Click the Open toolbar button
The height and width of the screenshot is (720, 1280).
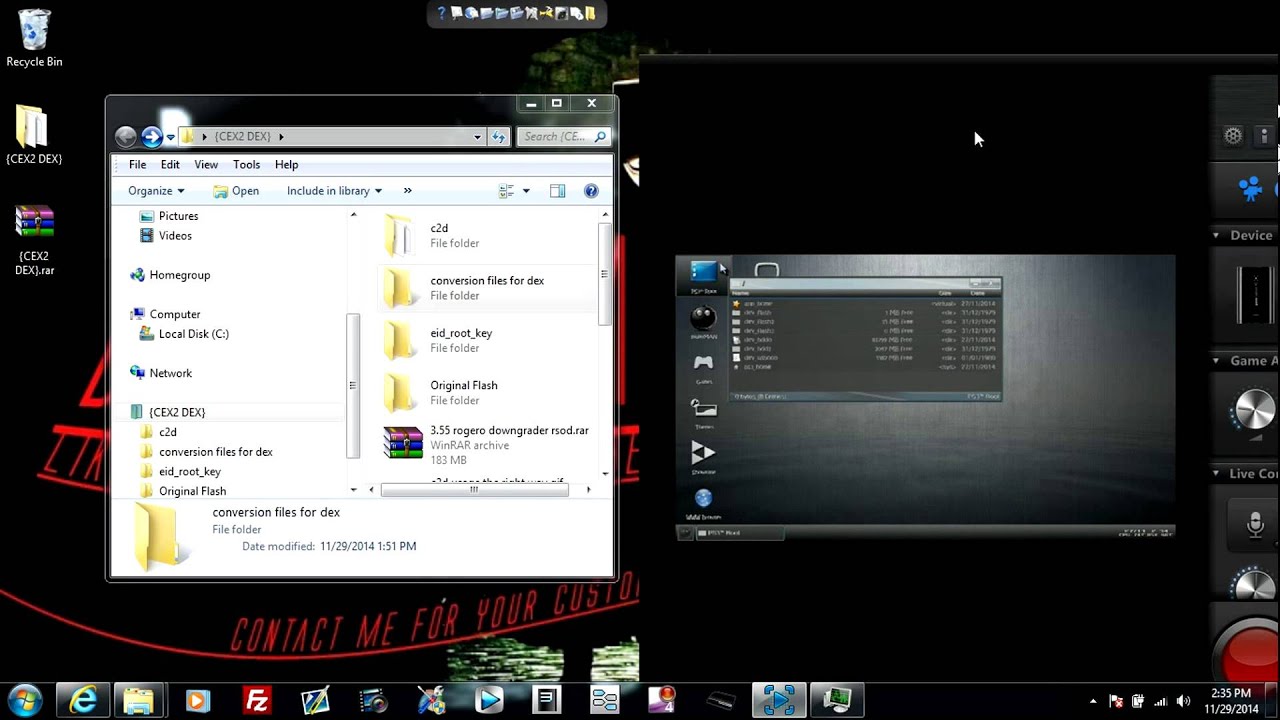[236, 191]
